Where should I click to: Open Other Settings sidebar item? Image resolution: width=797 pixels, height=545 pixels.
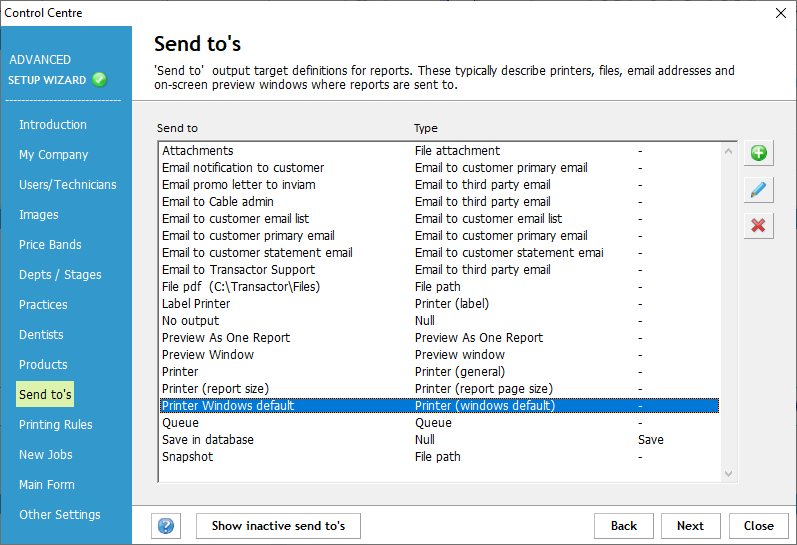coord(60,515)
